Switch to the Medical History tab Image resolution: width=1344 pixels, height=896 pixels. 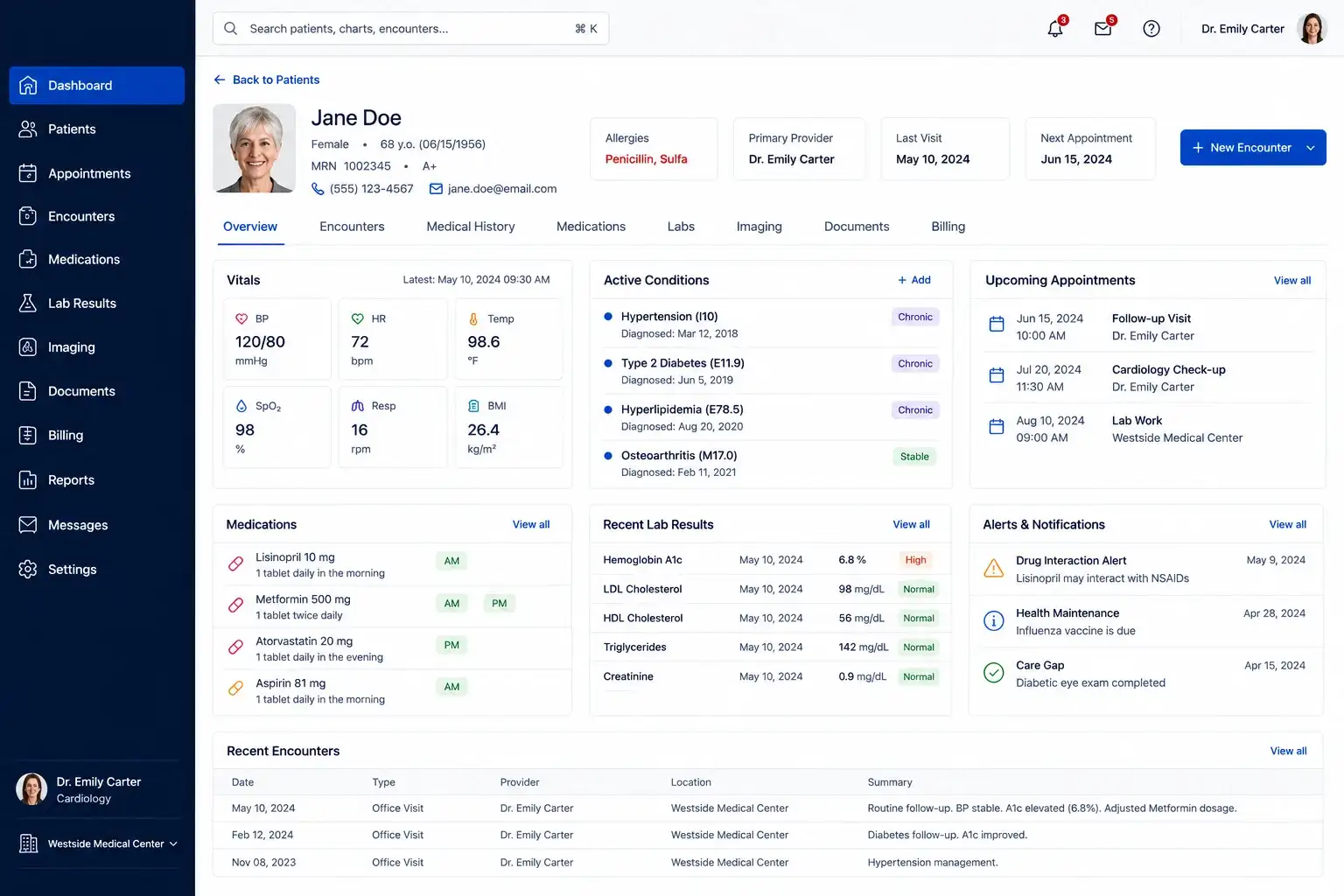pos(471,227)
